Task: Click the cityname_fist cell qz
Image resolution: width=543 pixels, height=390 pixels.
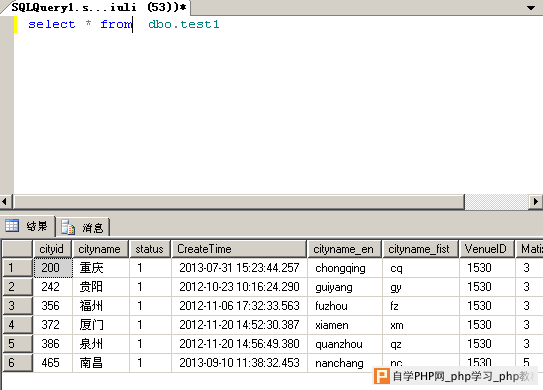Action: (x=421, y=344)
